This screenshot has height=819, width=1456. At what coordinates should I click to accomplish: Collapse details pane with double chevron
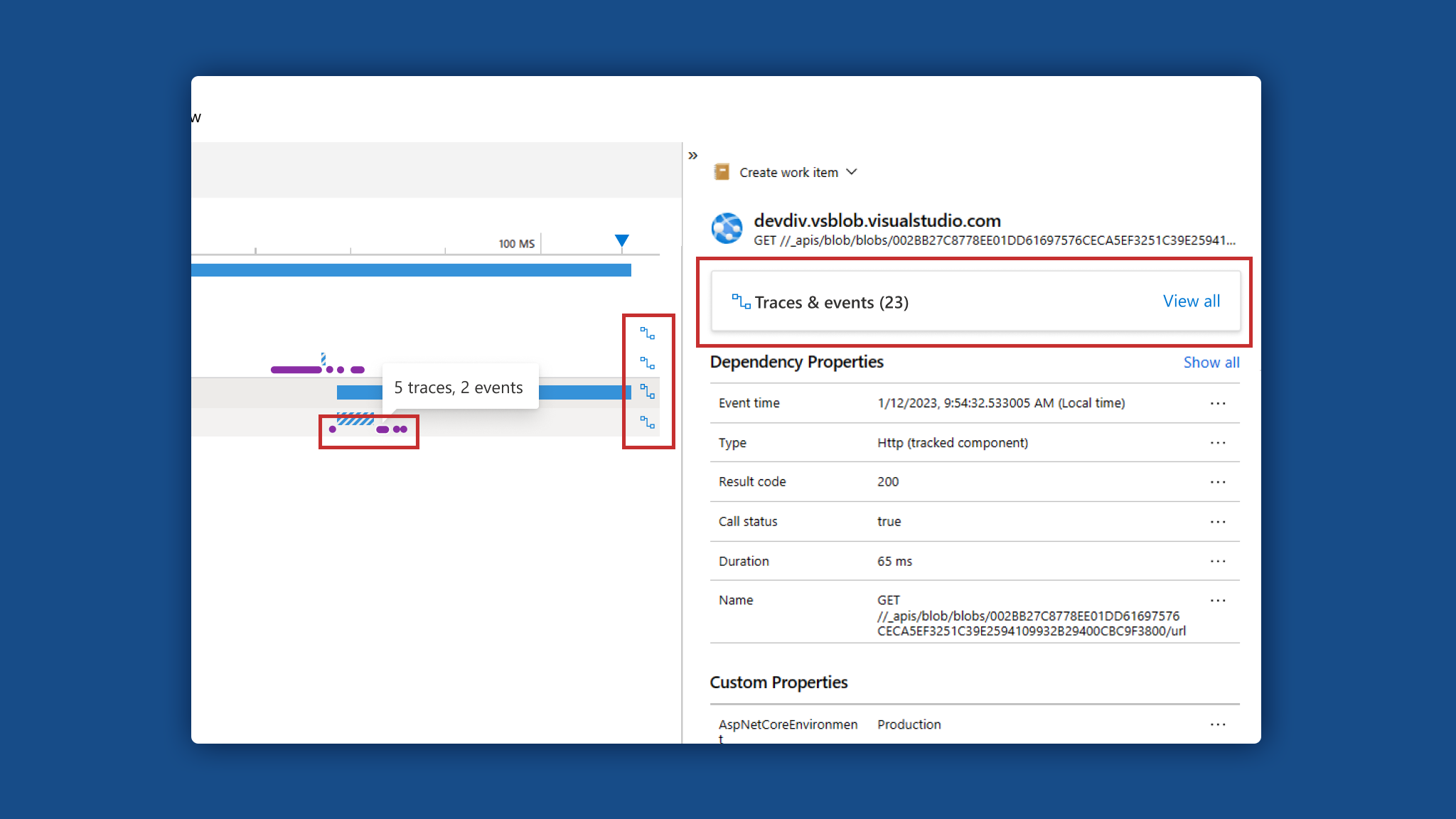tap(692, 156)
